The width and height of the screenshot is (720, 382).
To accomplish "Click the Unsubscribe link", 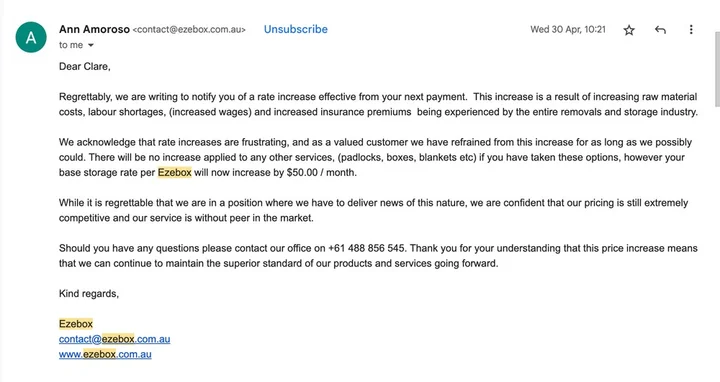I will point(296,29).
